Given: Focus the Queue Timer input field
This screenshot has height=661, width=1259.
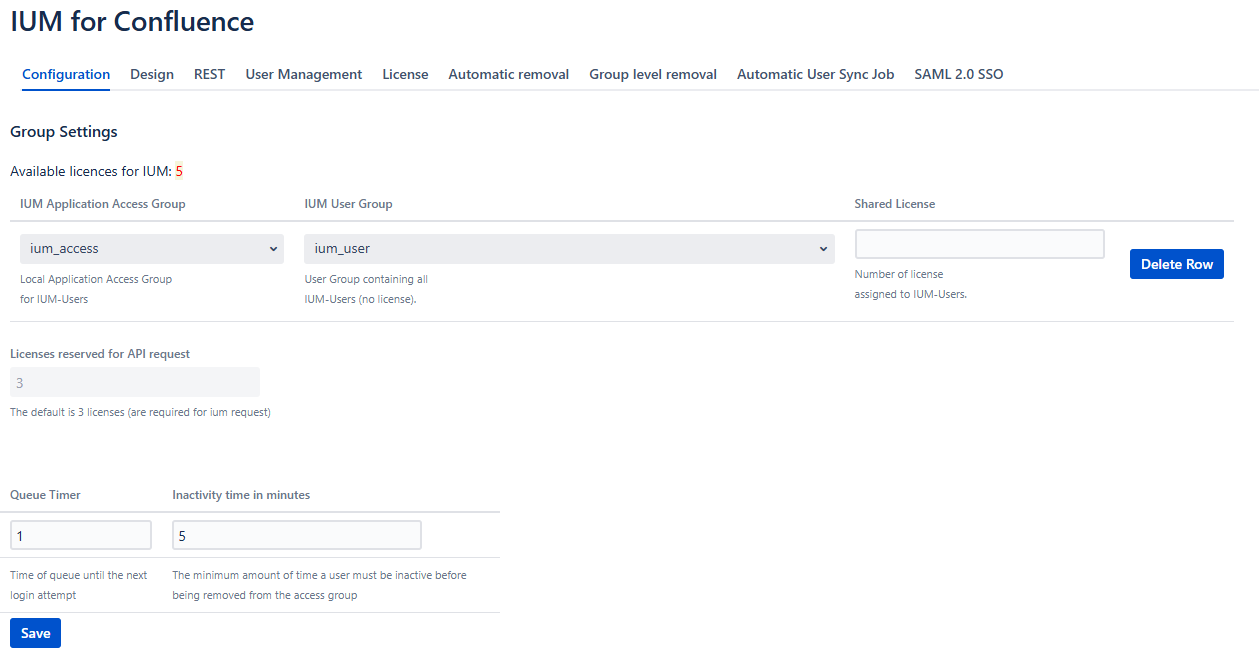Looking at the screenshot, I should pyautogui.click(x=81, y=535).
